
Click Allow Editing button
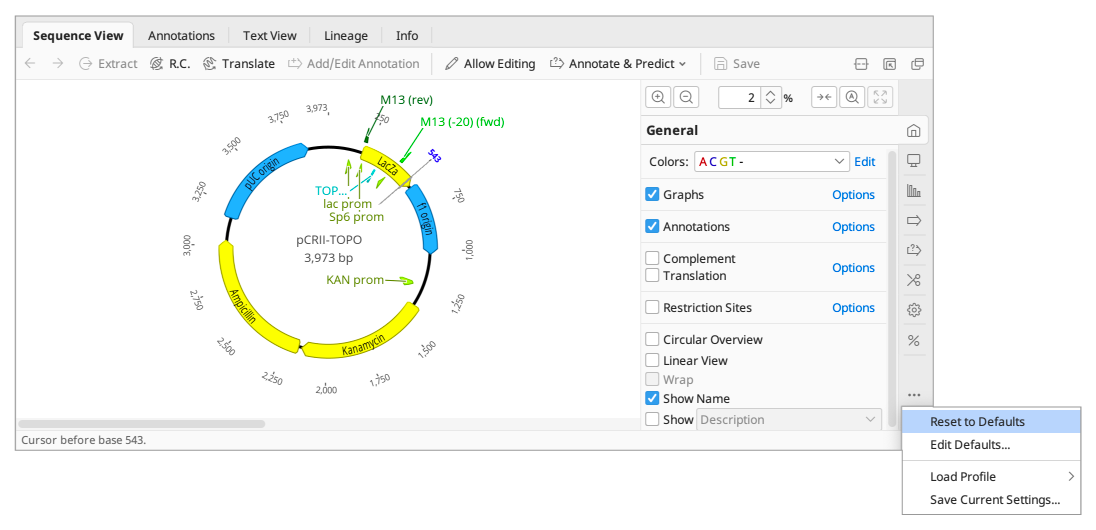coord(490,63)
